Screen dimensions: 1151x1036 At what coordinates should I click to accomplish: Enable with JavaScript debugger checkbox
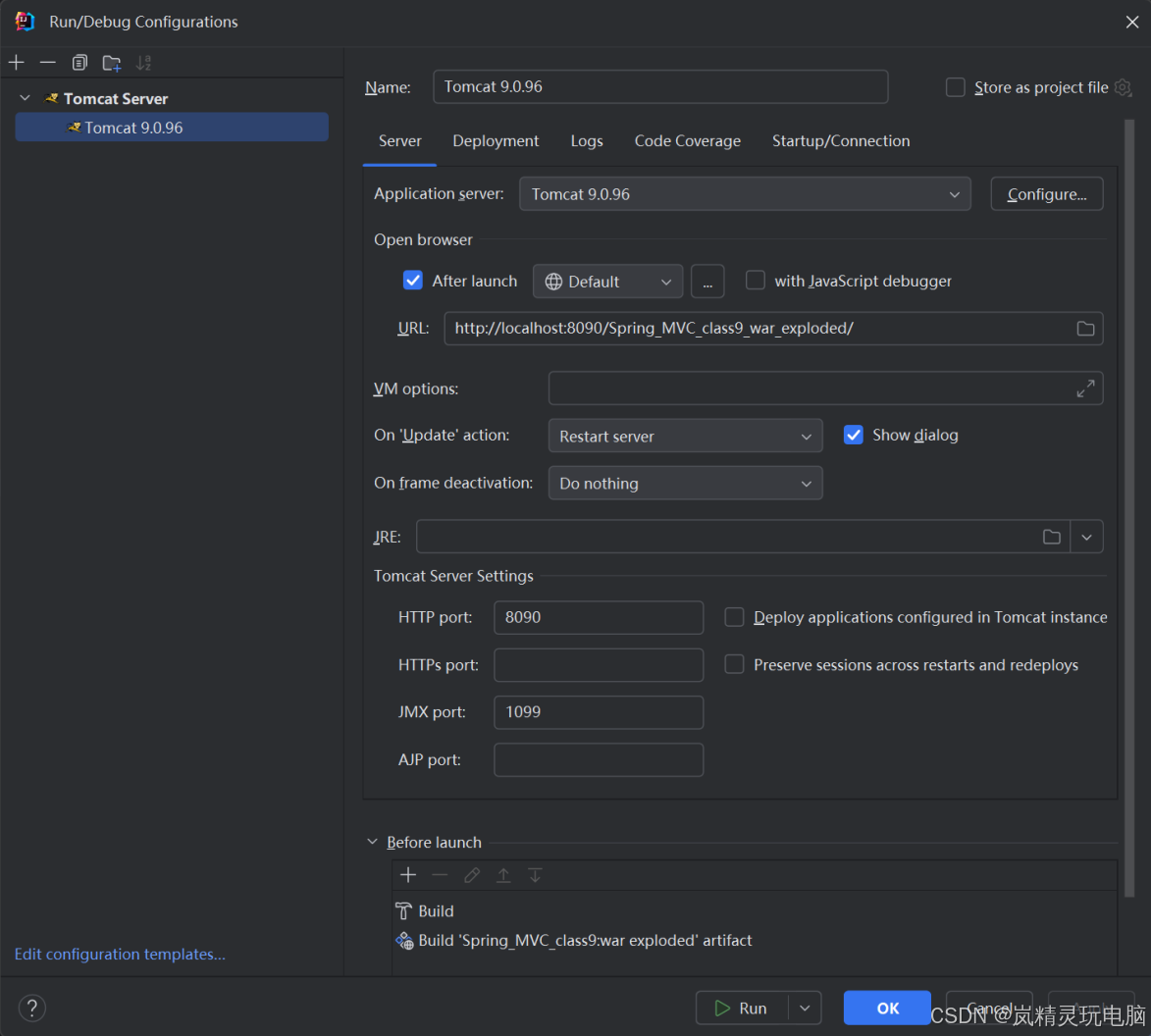[756, 281]
